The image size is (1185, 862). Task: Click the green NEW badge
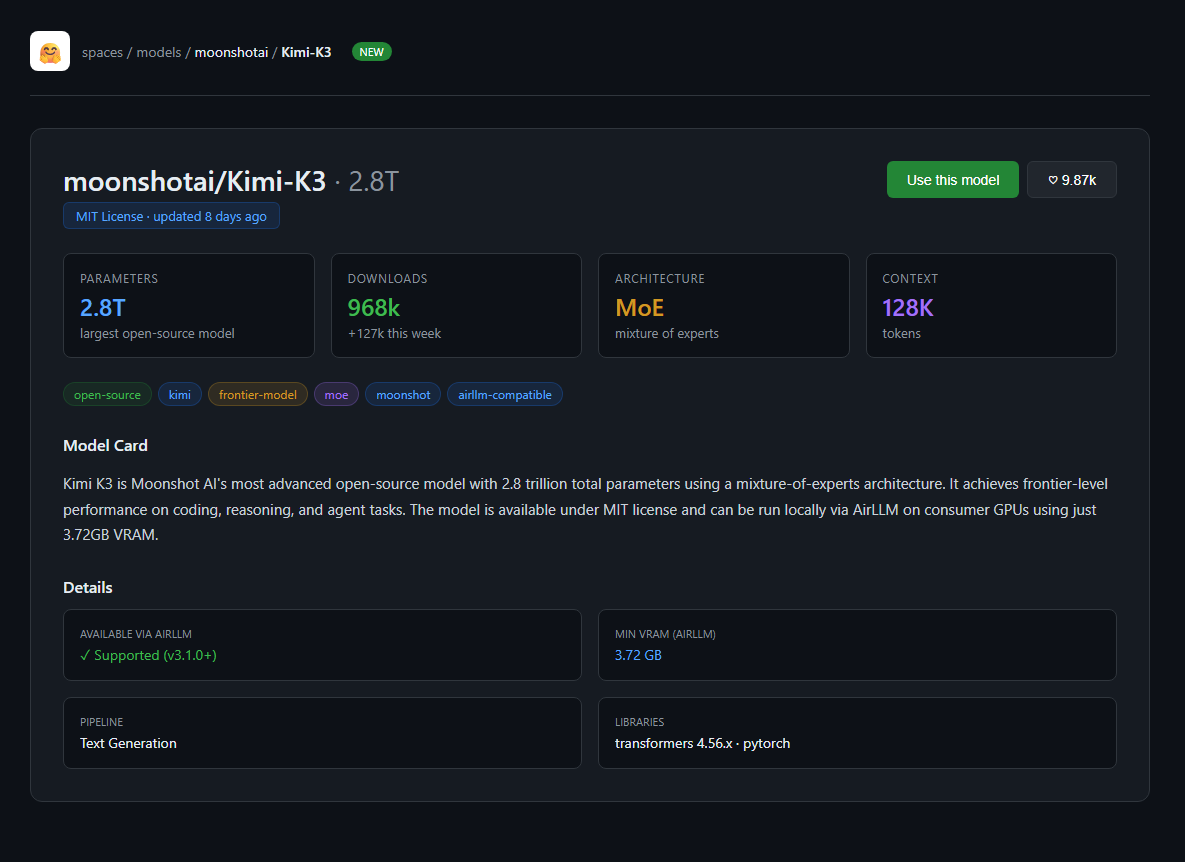[x=371, y=52]
